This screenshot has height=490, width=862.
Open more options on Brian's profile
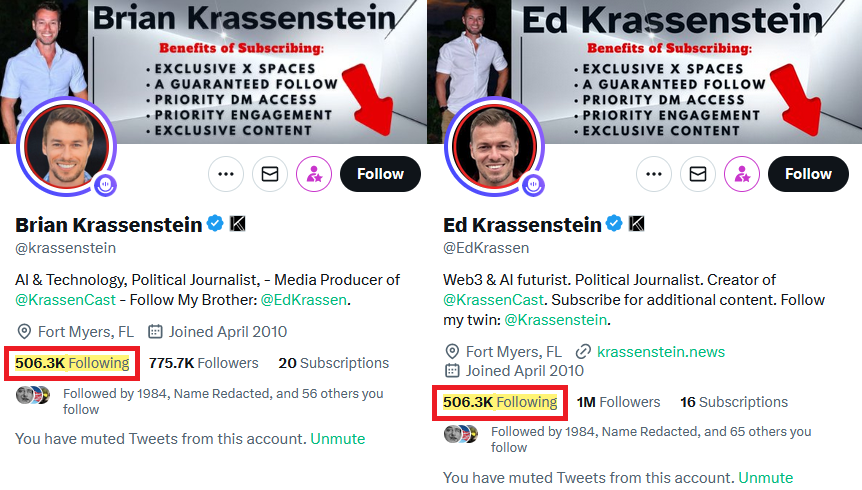pos(226,174)
